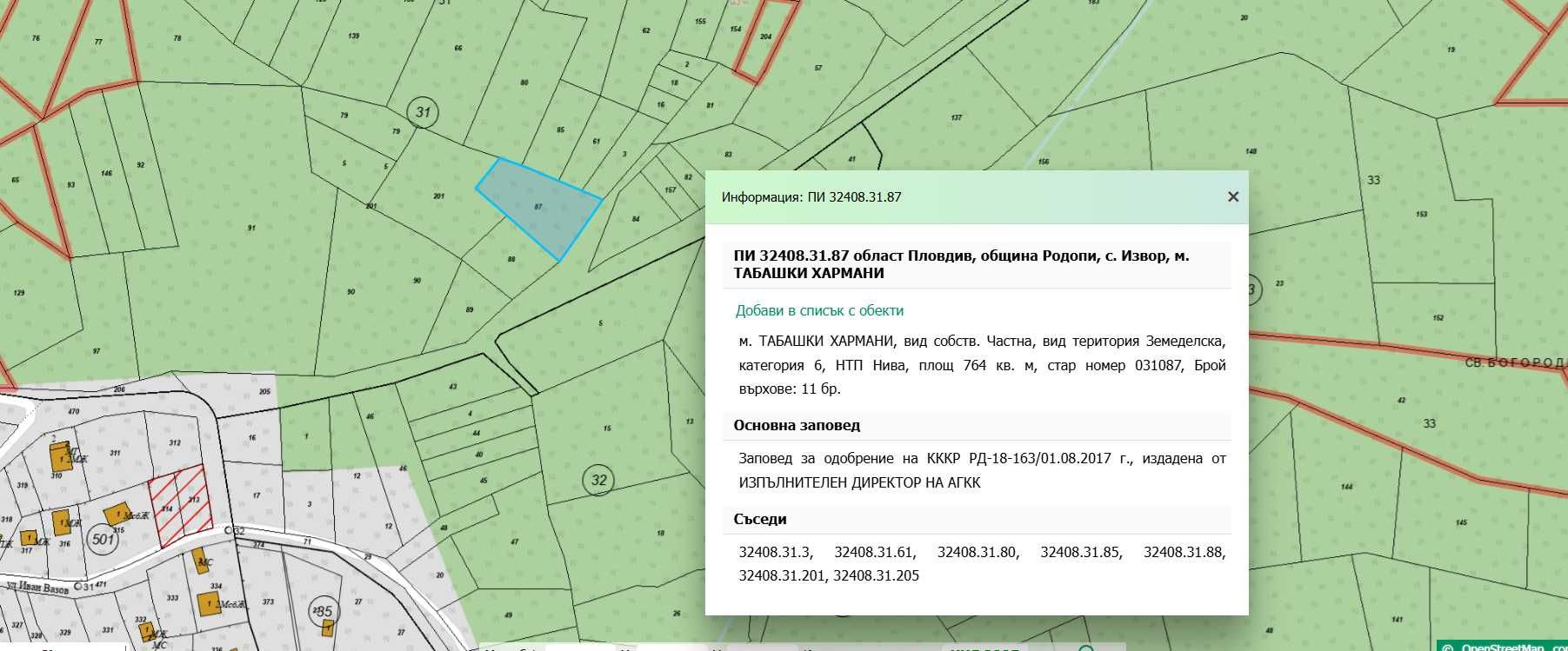Click the circled block number 501
1568x651 pixels.
click(103, 539)
